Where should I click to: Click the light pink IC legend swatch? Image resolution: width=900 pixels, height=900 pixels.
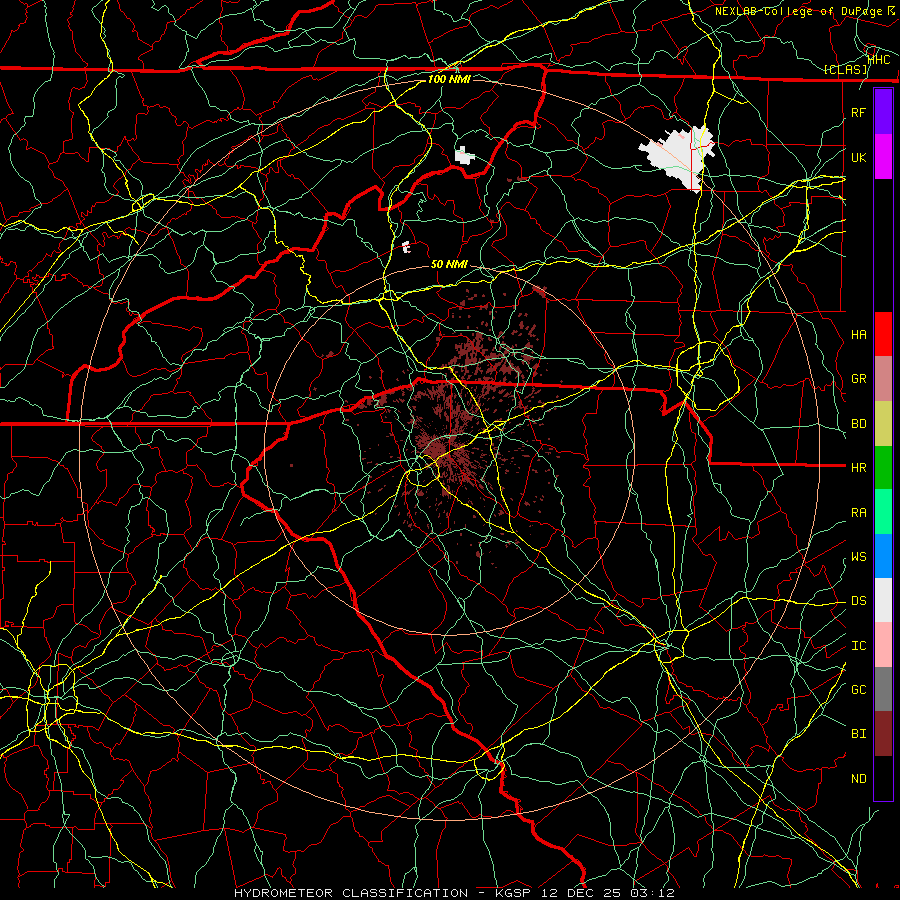click(883, 645)
